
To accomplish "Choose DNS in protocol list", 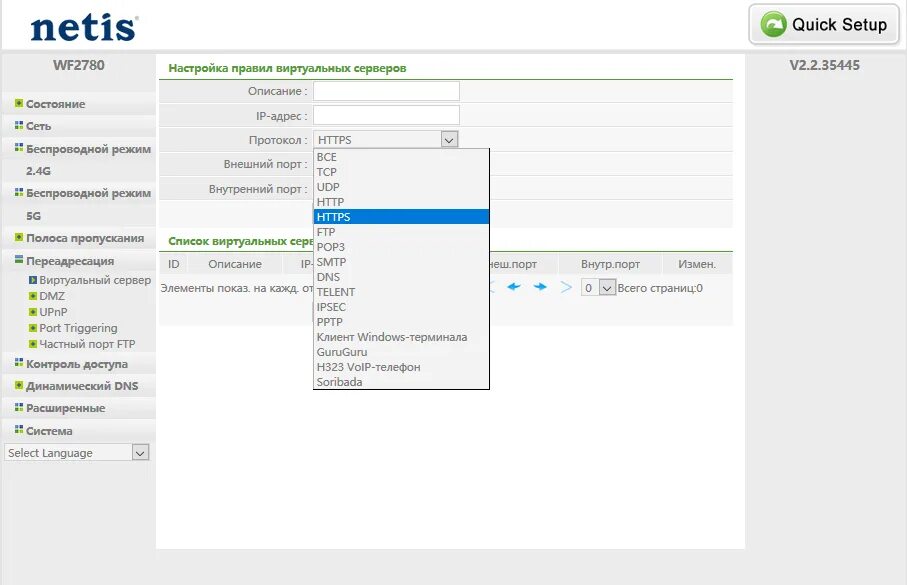I will pos(401,277).
